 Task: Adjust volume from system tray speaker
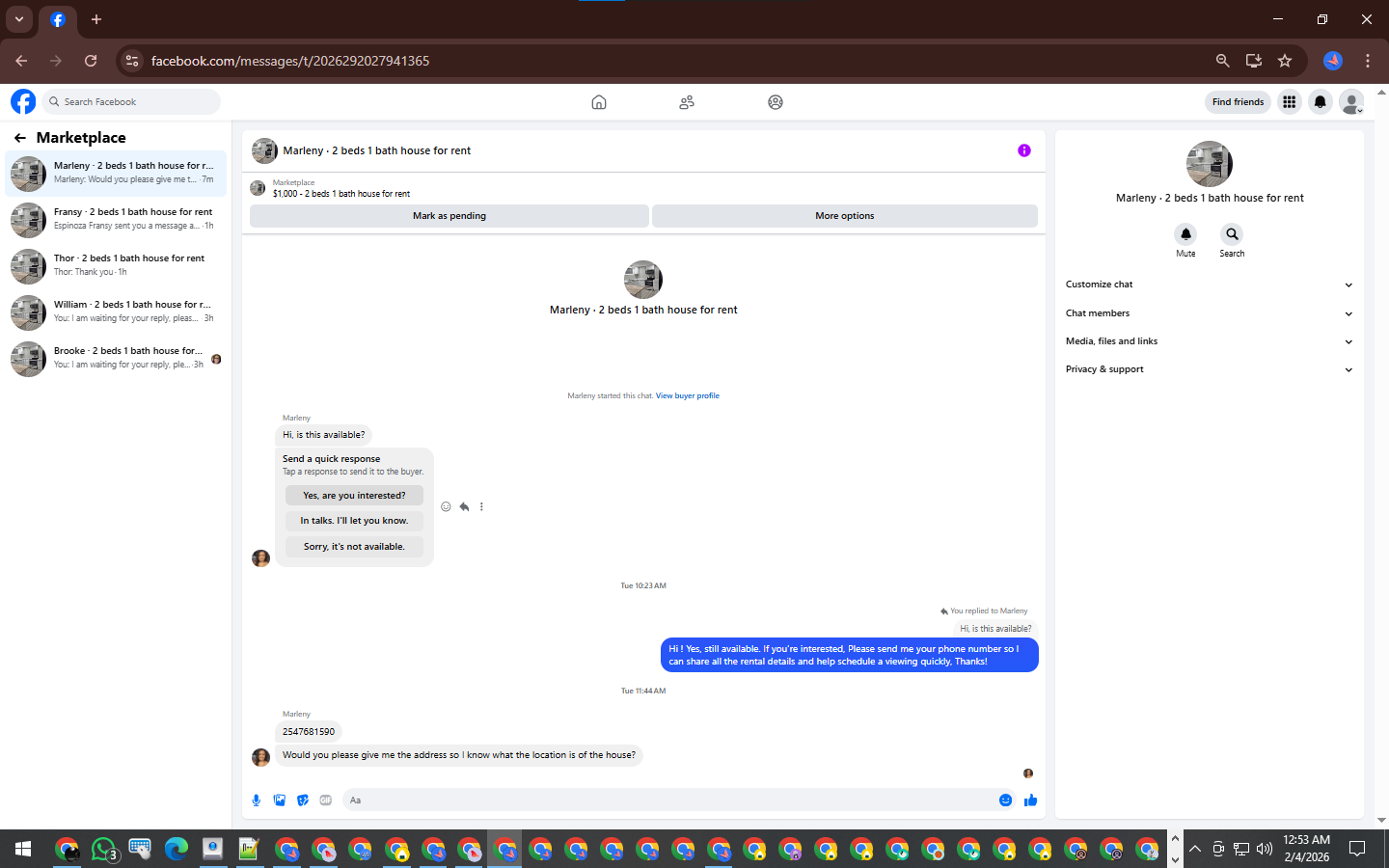[x=1265, y=850]
